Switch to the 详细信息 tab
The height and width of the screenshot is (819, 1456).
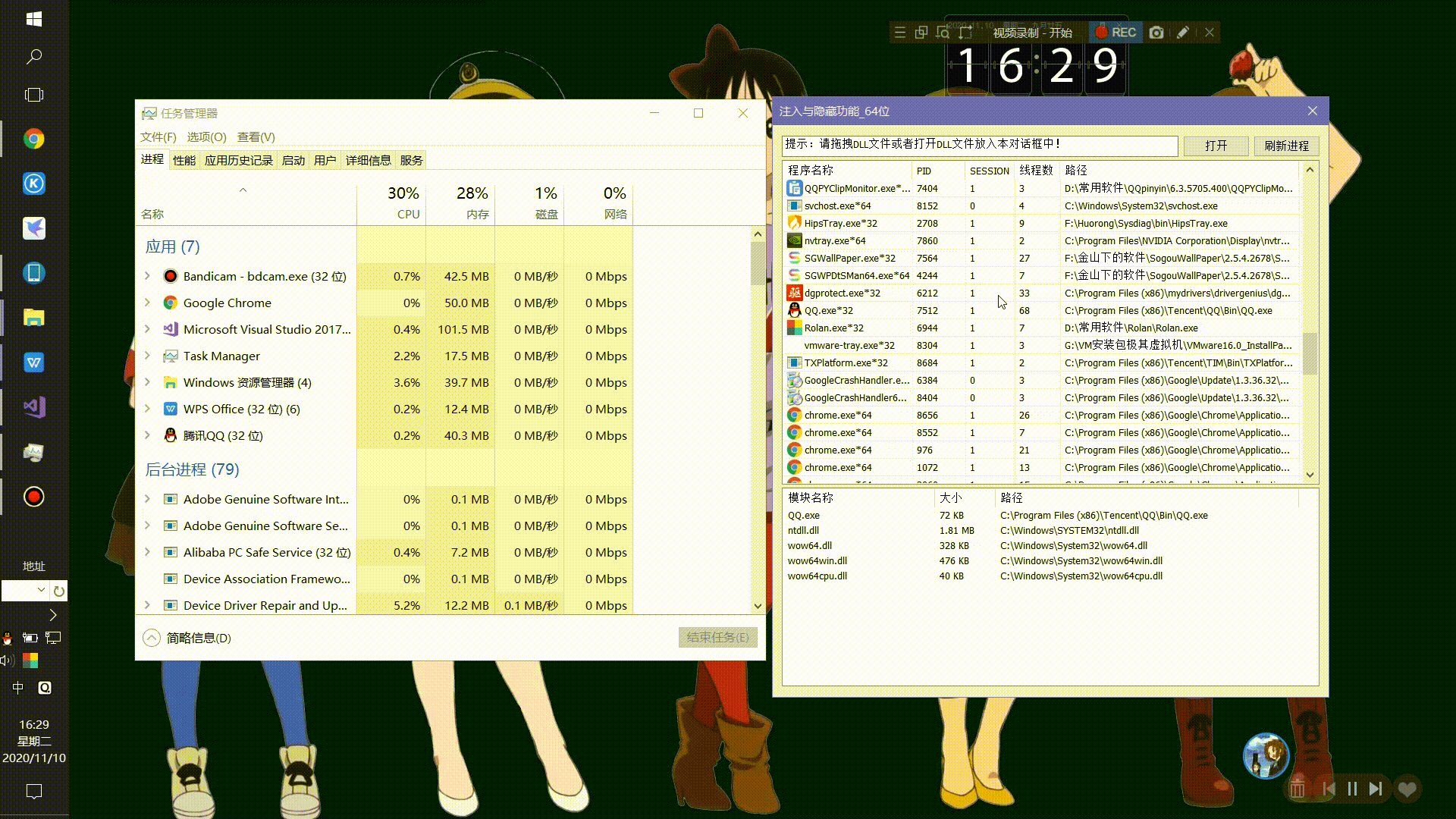coord(368,160)
